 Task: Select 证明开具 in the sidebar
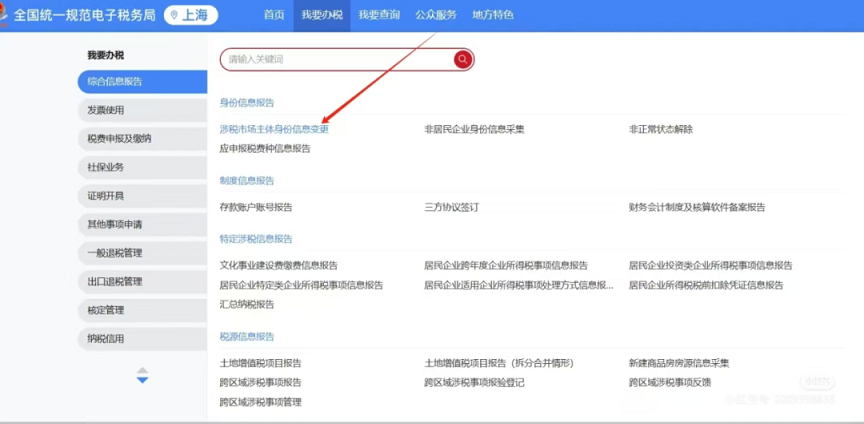pyautogui.click(x=106, y=196)
